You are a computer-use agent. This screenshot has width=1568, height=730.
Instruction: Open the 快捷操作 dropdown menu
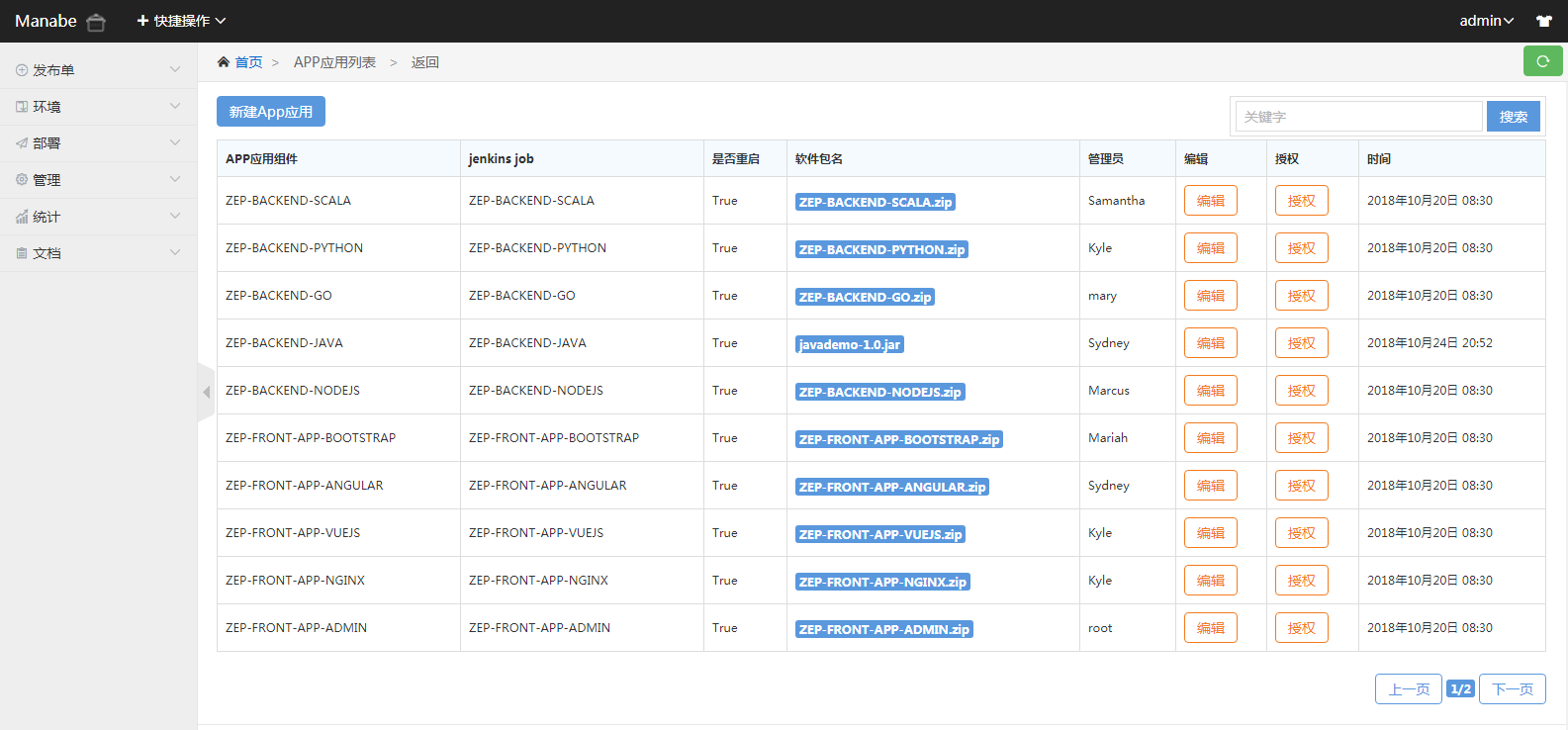pyautogui.click(x=182, y=21)
